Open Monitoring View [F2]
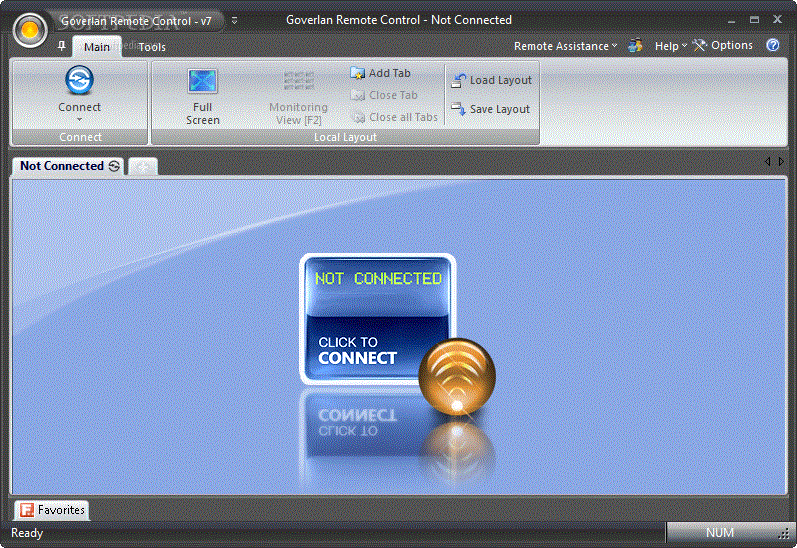The width and height of the screenshot is (797, 548). coord(298,97)
